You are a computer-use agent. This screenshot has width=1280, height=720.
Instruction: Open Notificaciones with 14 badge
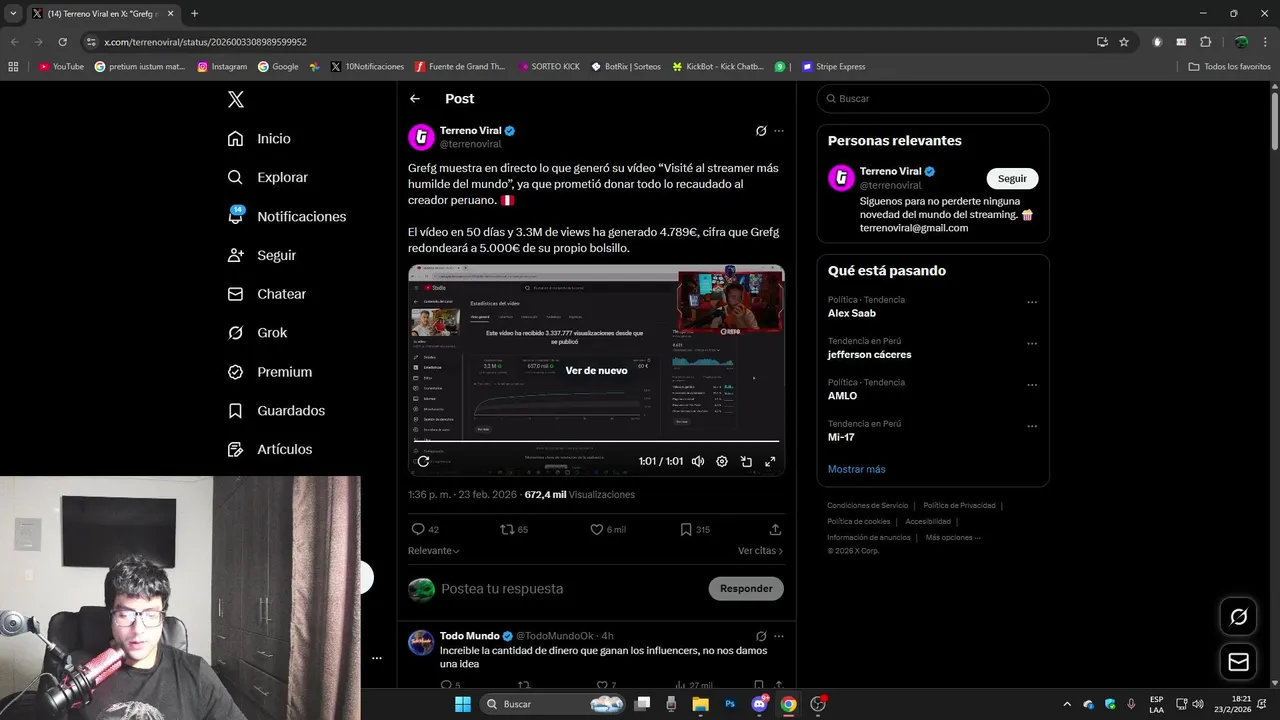click(286, 216)
